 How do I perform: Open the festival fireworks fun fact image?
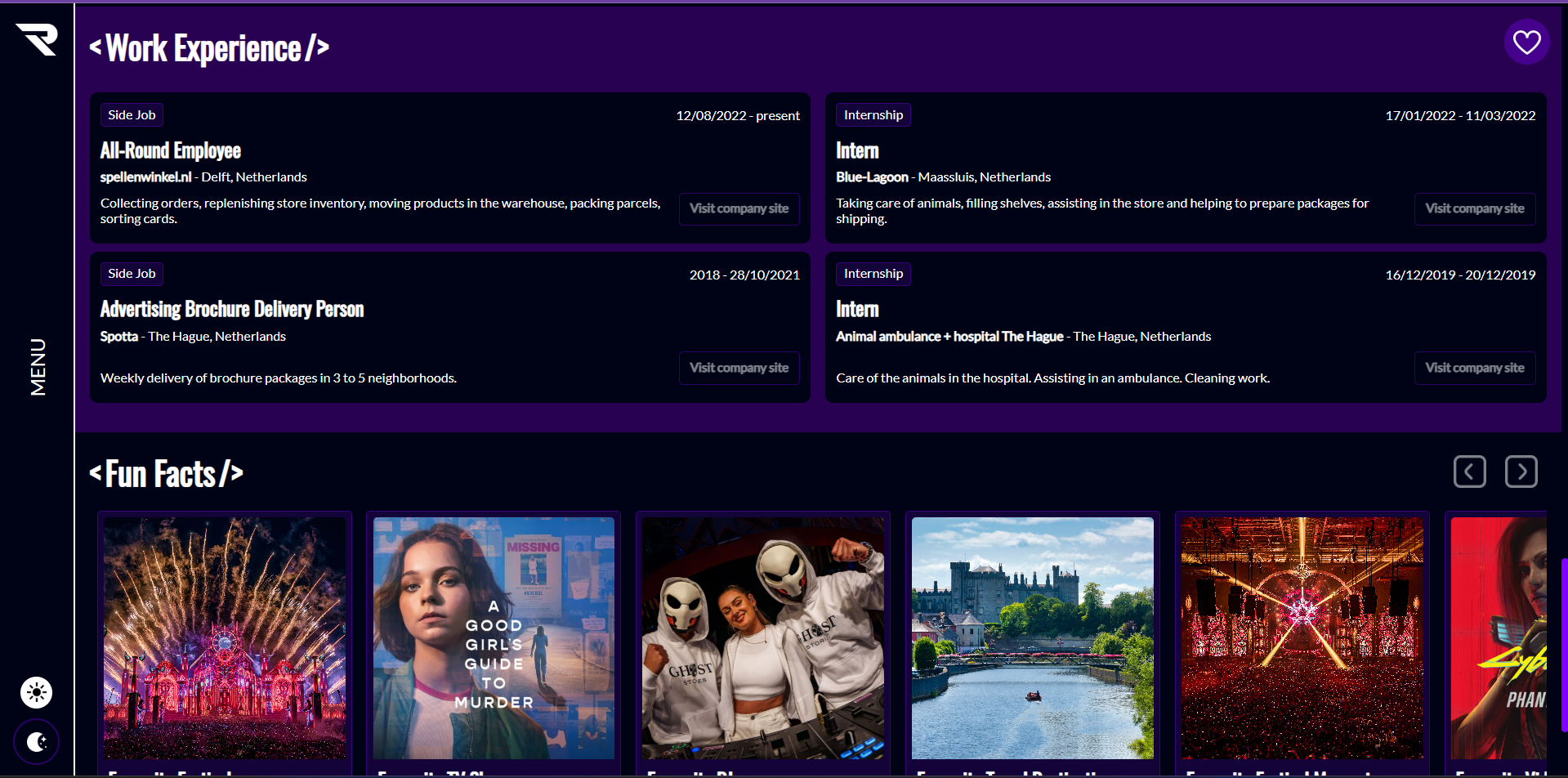tap(225, 638)
